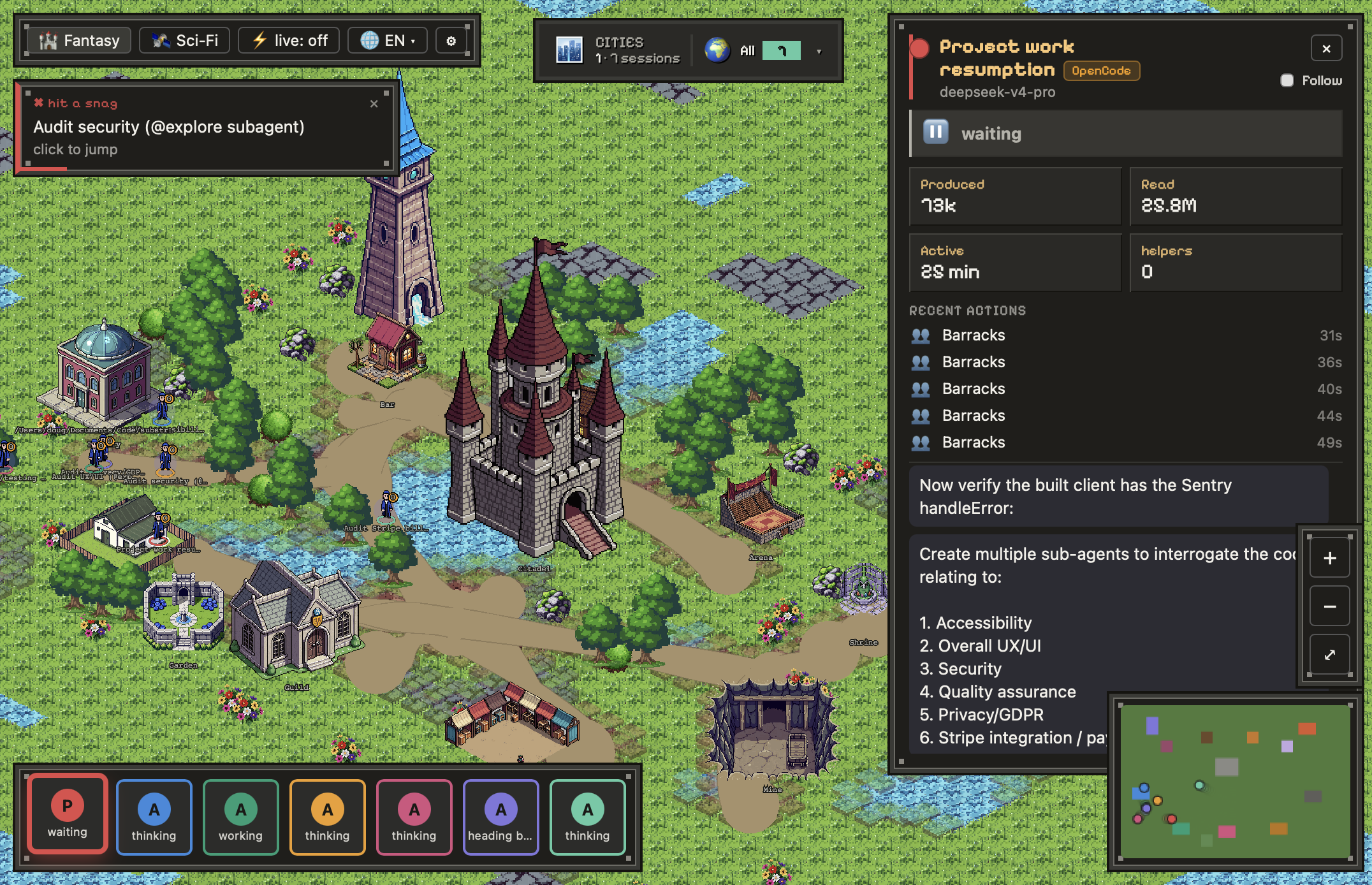The height and width of the screenshot is (885, 1372).
Task: Select the red P waiting agent card
Action: point(67,814)
